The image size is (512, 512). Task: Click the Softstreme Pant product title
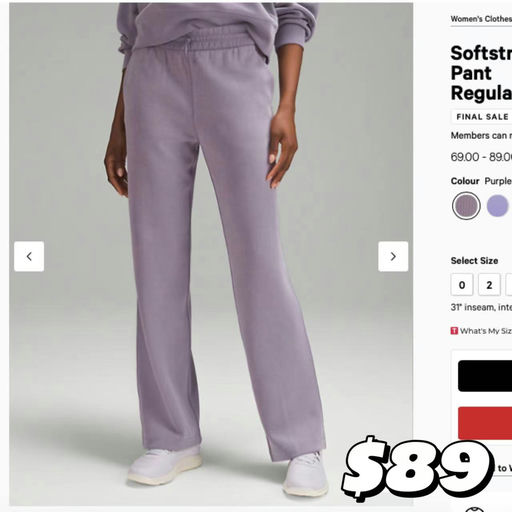pyautogui.click(x=481, y=73)
